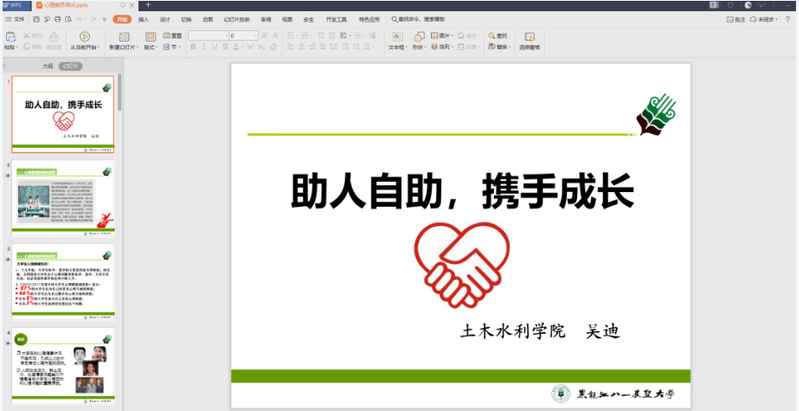The image size is (799, 411).
Task: Open the font name dropdown
Action: (x=222, y=35)
